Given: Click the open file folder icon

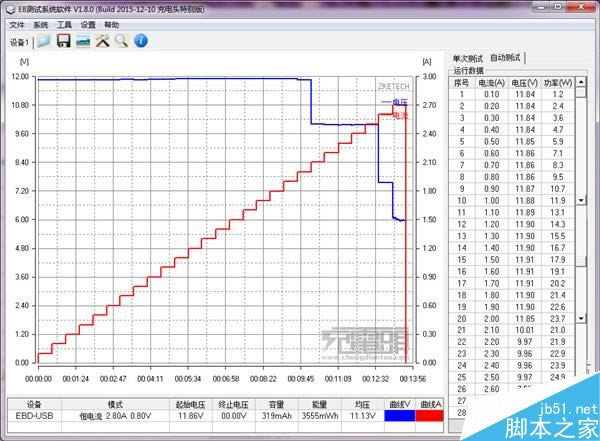Looking at the screenshot, I should click(43, 42).
